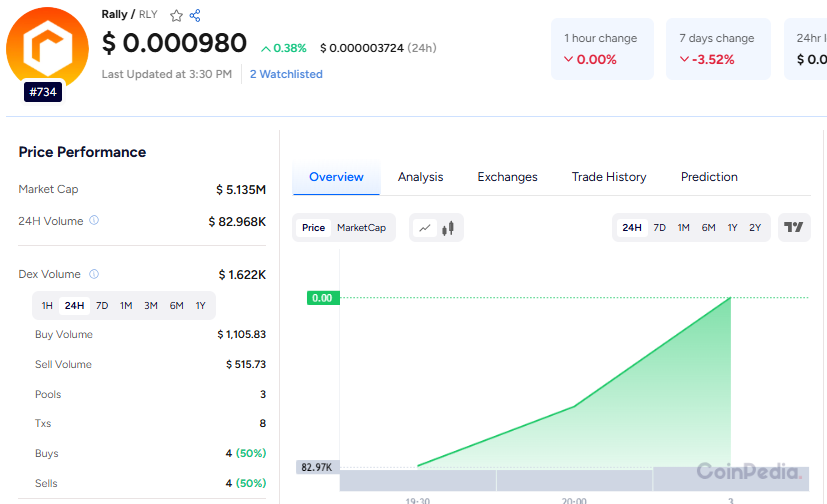Select 7D Dex Volume period

coord(102,306)
